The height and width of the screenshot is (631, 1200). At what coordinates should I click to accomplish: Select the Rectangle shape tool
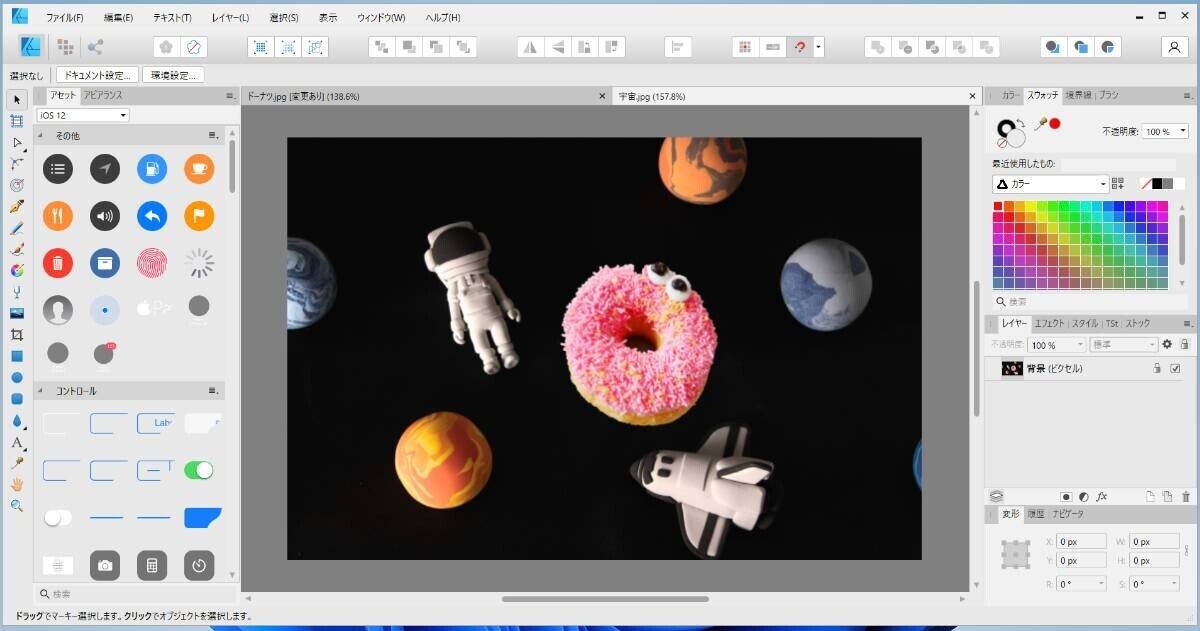tap(17, 356)
